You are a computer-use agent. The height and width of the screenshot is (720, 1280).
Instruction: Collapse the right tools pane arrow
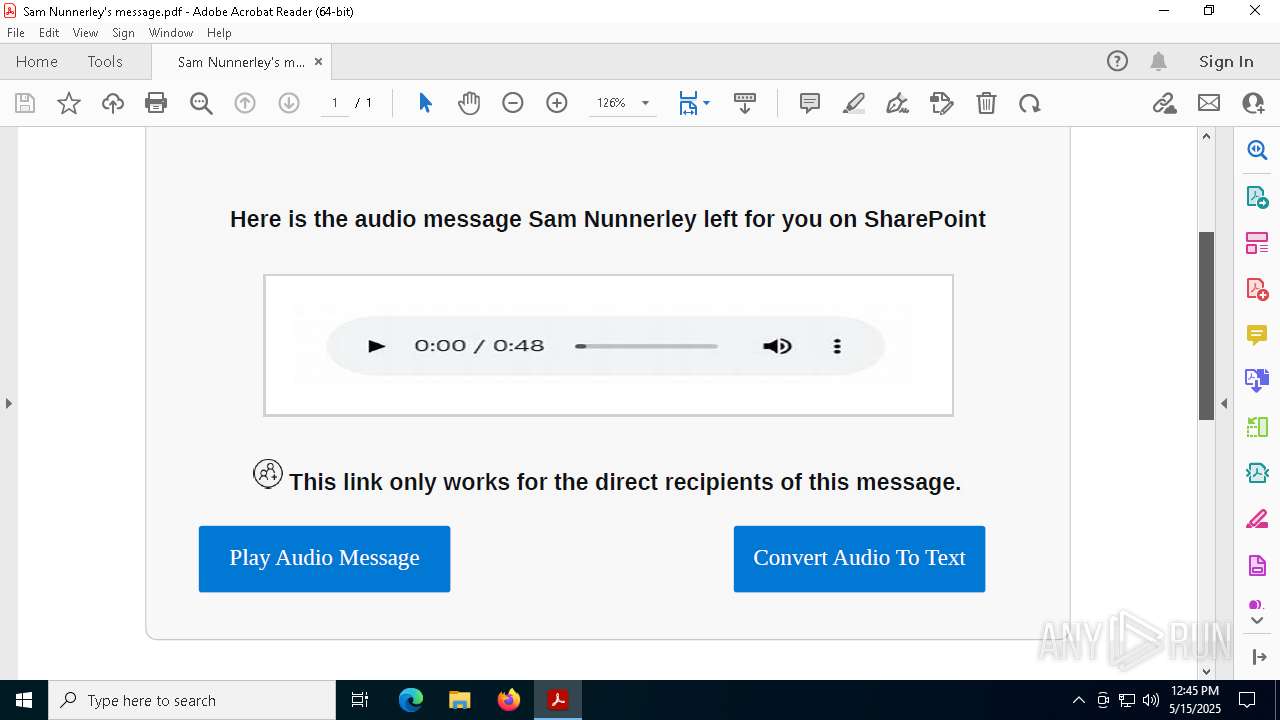coord(1224,403)
